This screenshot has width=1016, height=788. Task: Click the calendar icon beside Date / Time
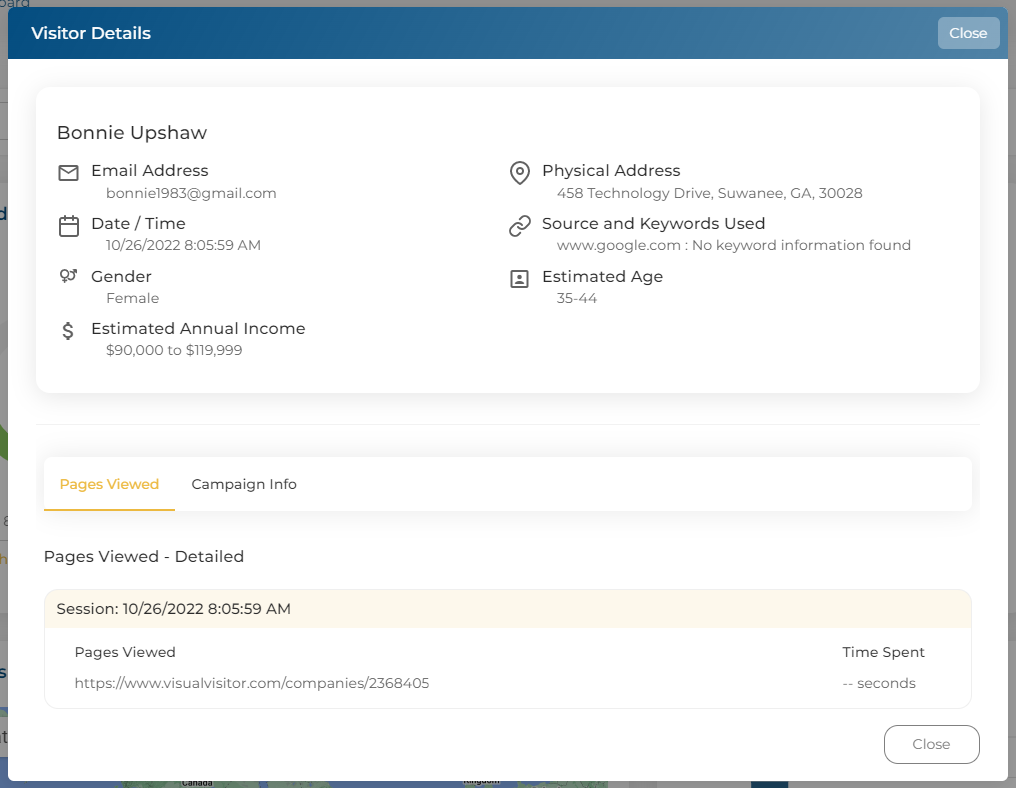[68, 226]
